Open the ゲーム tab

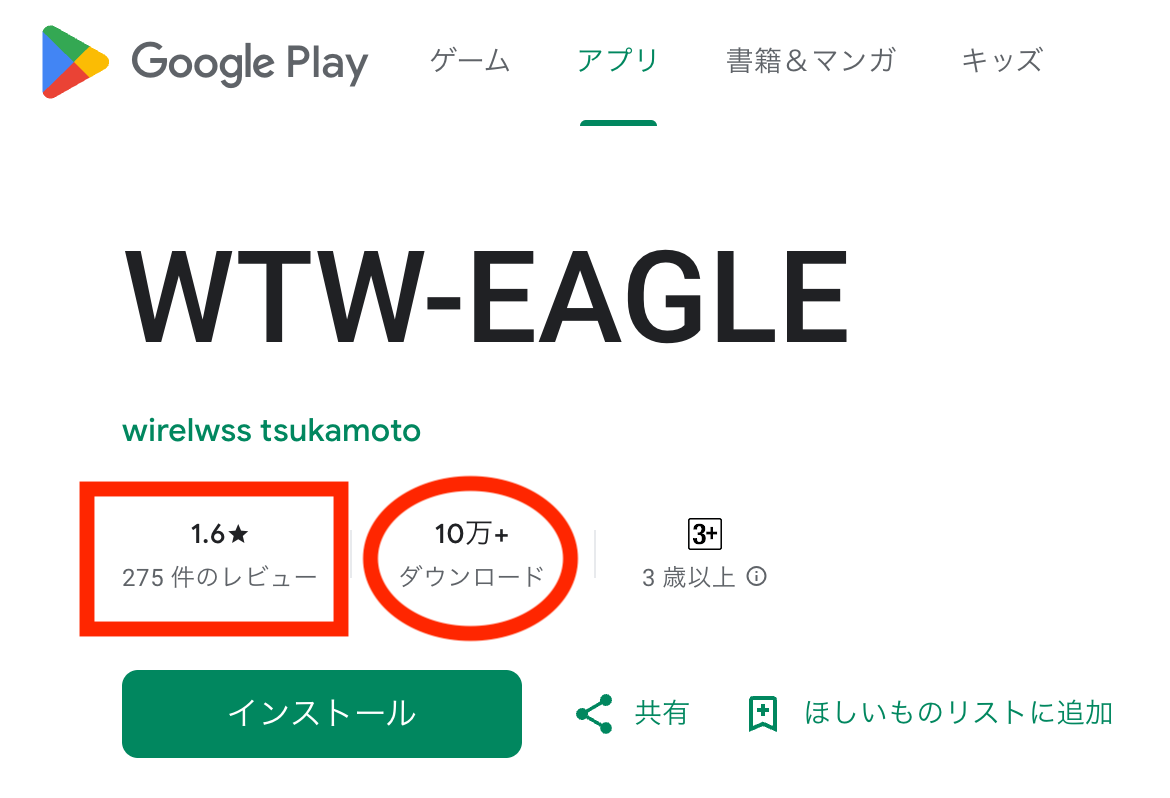tap(470, 61)
